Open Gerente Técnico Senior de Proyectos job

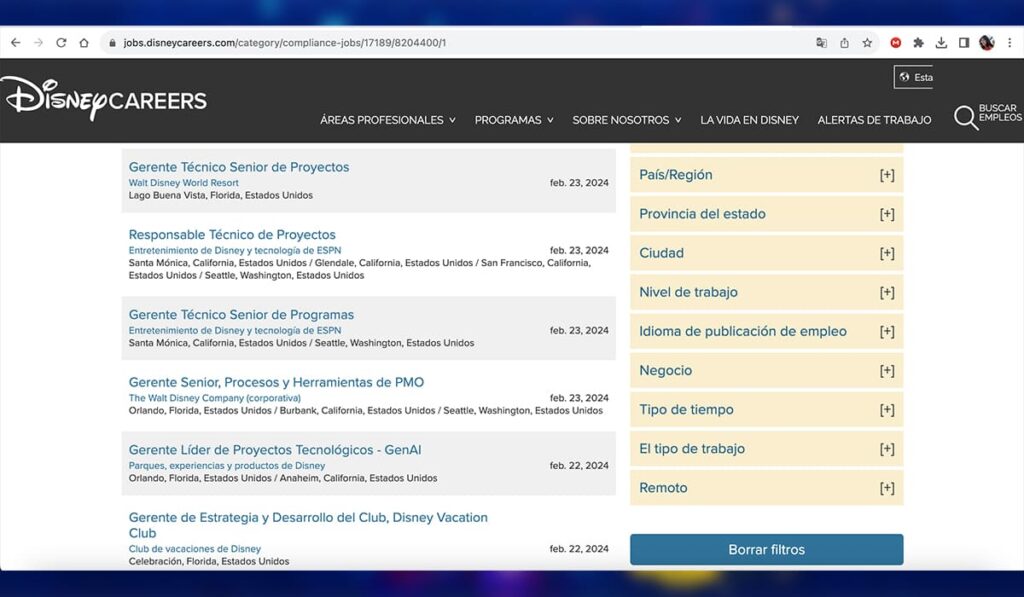coord(238,167)
